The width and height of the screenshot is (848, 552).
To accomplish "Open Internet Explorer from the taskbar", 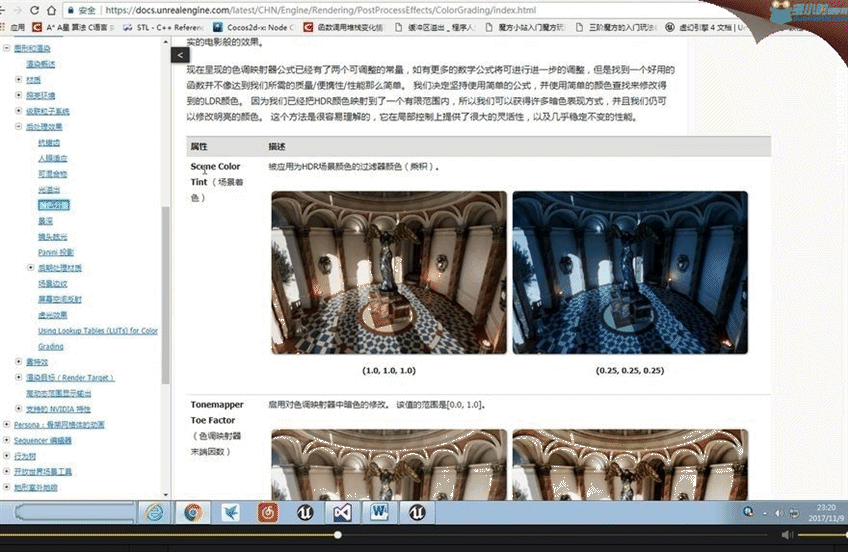I will coord(154,512).
